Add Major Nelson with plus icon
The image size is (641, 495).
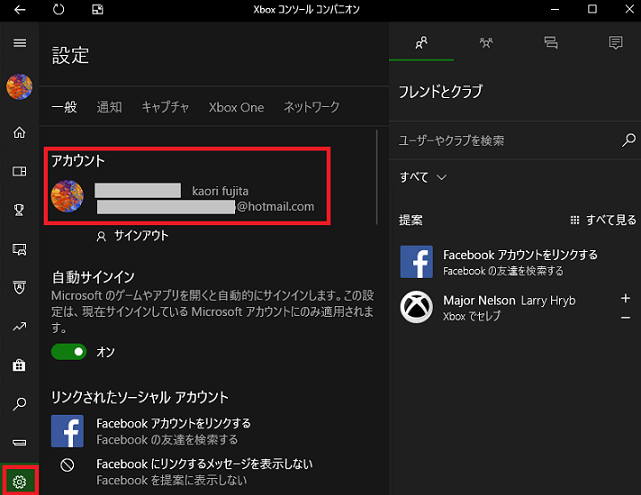click(x=625, y=298)
